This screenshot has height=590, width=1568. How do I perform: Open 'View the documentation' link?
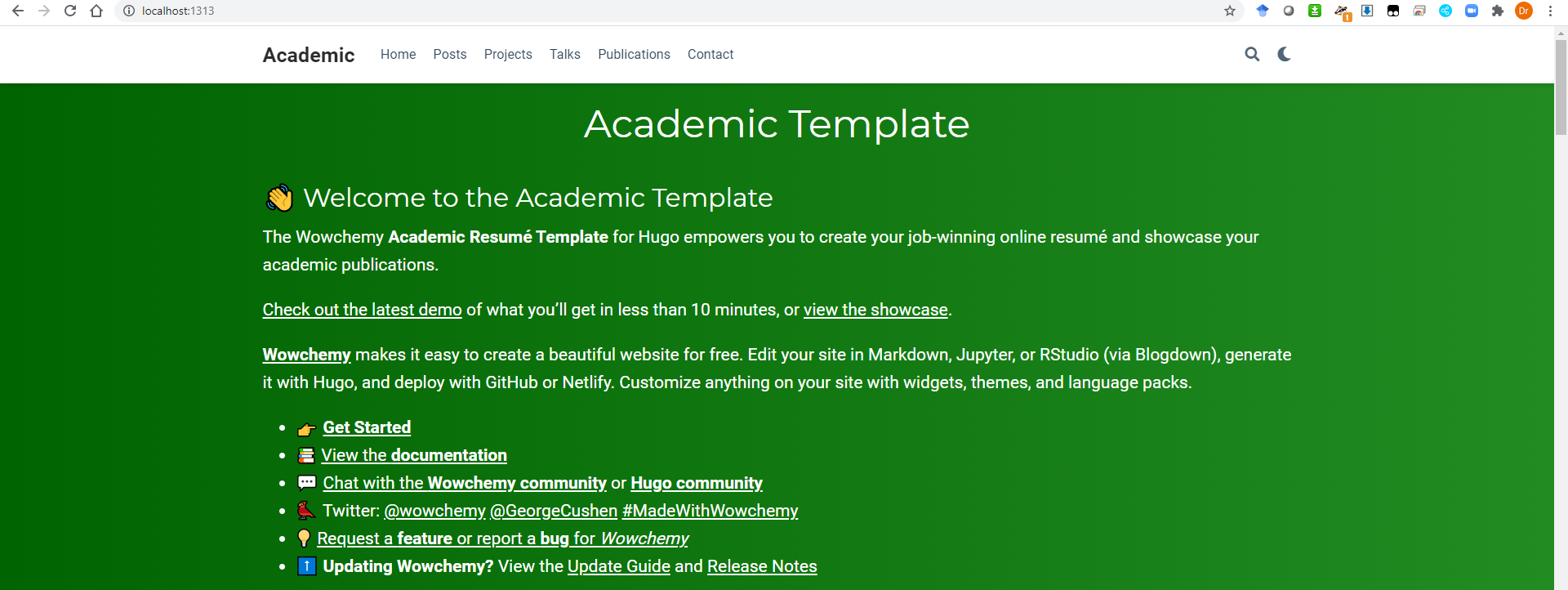414,455
